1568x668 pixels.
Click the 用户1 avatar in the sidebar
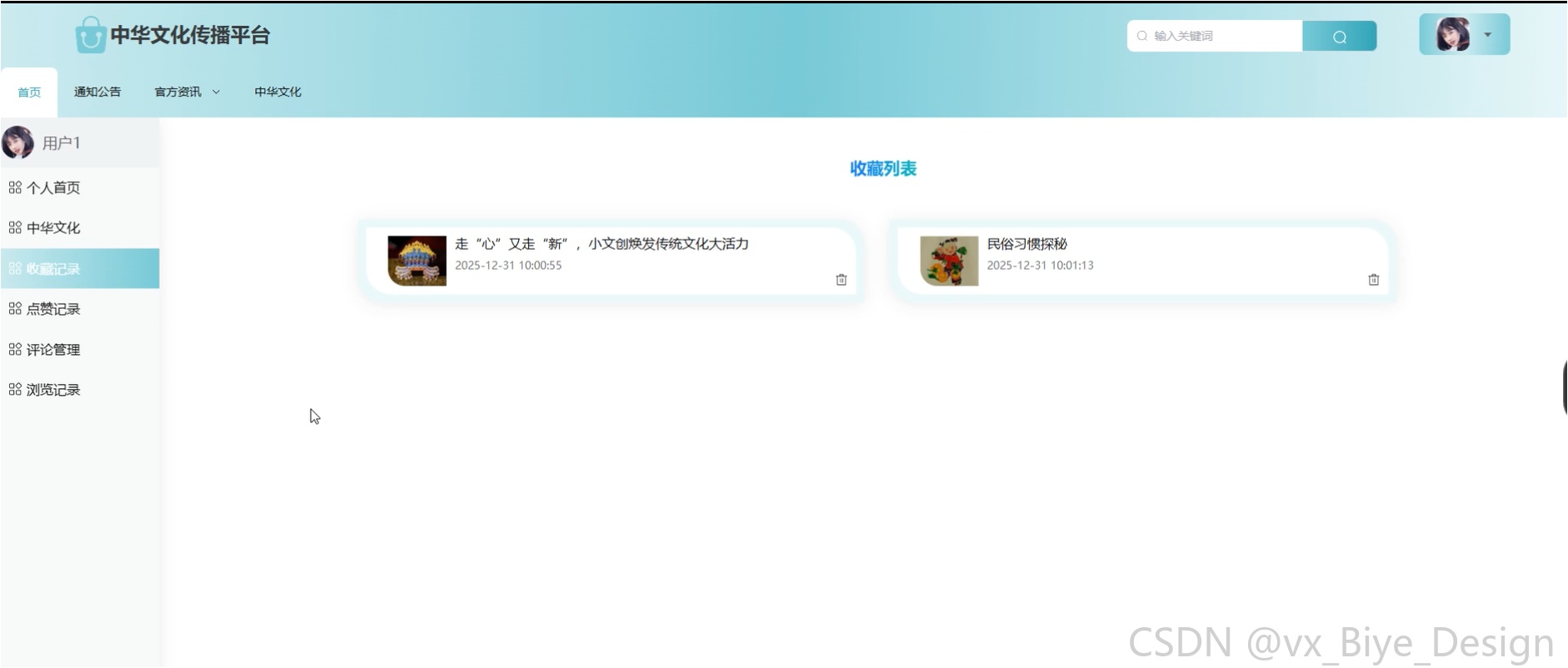click(18, 142)
